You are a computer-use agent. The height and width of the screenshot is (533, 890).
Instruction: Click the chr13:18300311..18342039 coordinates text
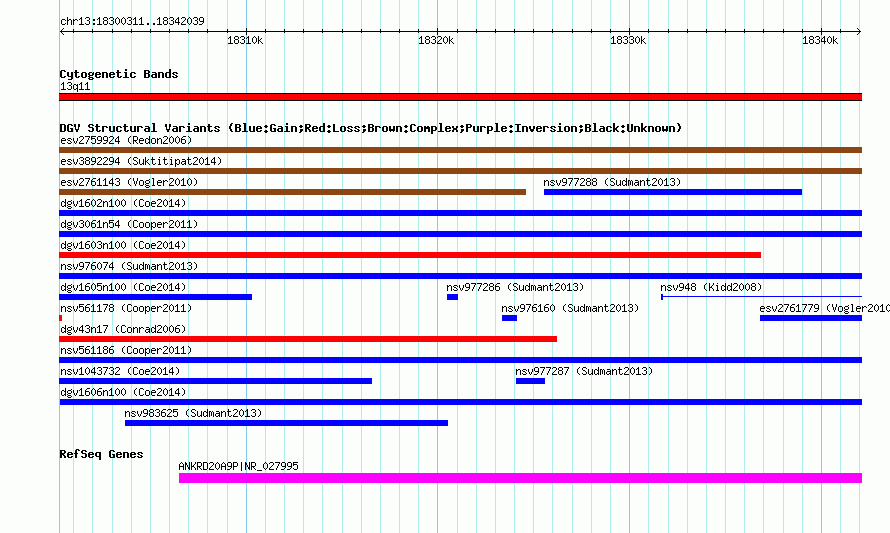point(132,21)
